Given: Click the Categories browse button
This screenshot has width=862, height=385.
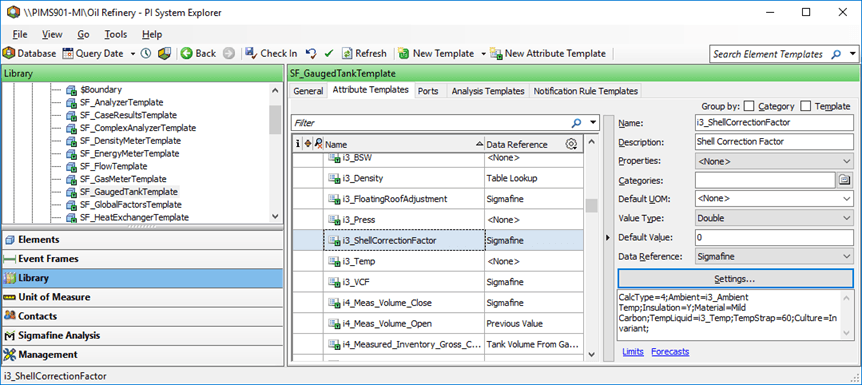Looking at the screenshot, I should coord(844,180).
